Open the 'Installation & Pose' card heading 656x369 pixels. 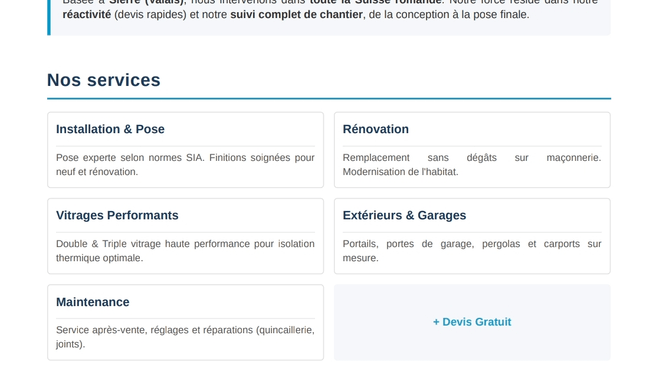pos(110,129)
